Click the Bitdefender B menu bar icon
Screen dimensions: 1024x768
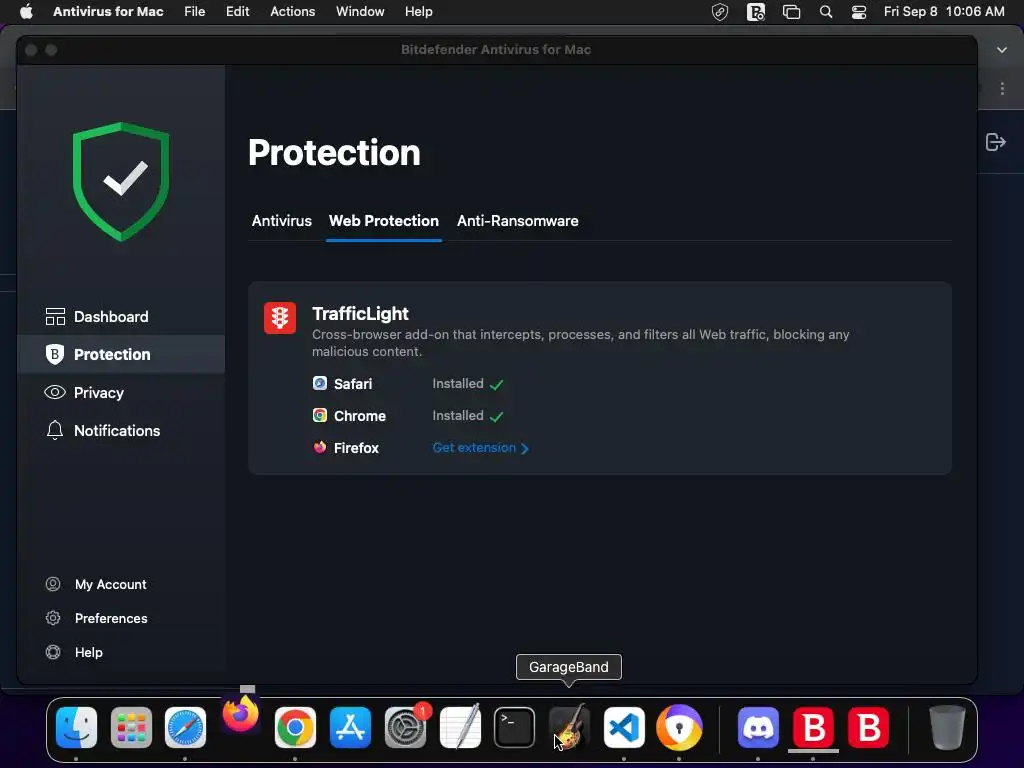tap(756, 12)
